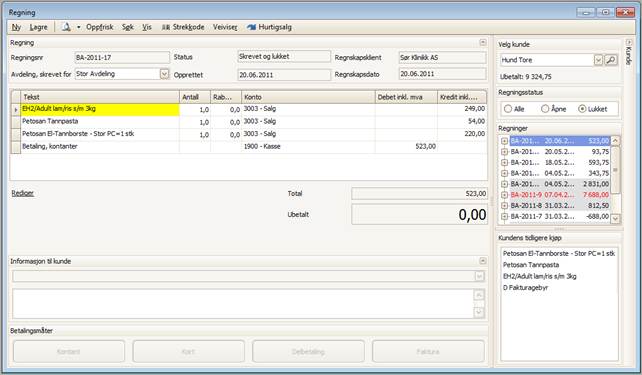The width and height of the screenshot is (642, 375).
Task: Expand the invoice with amount 343,75
Action: point(504,173)
